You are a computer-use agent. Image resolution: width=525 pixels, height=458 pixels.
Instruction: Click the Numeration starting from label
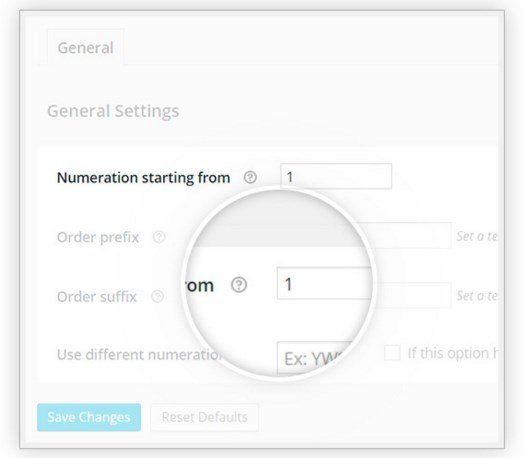(143, 177)
